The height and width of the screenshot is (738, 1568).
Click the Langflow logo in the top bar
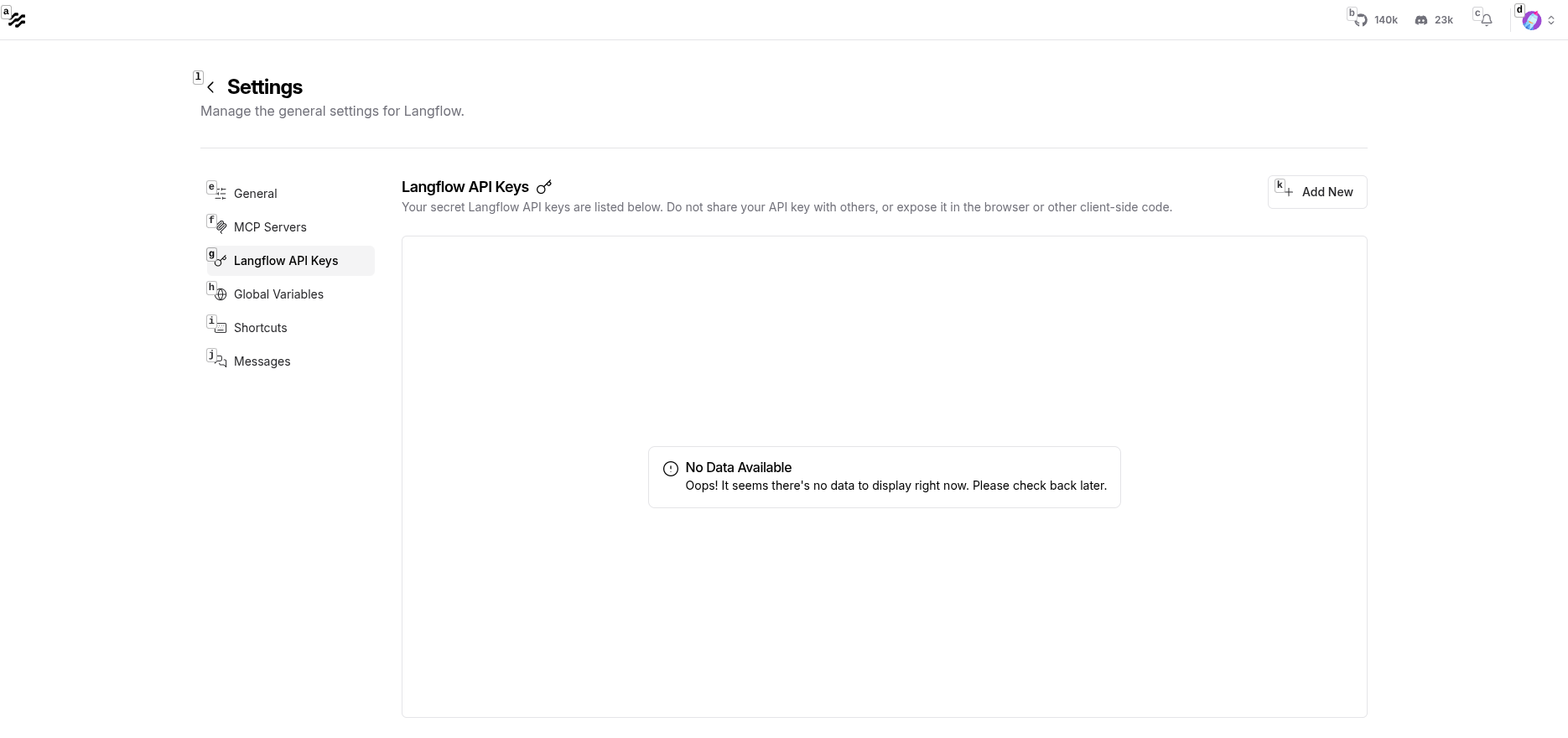17,18
